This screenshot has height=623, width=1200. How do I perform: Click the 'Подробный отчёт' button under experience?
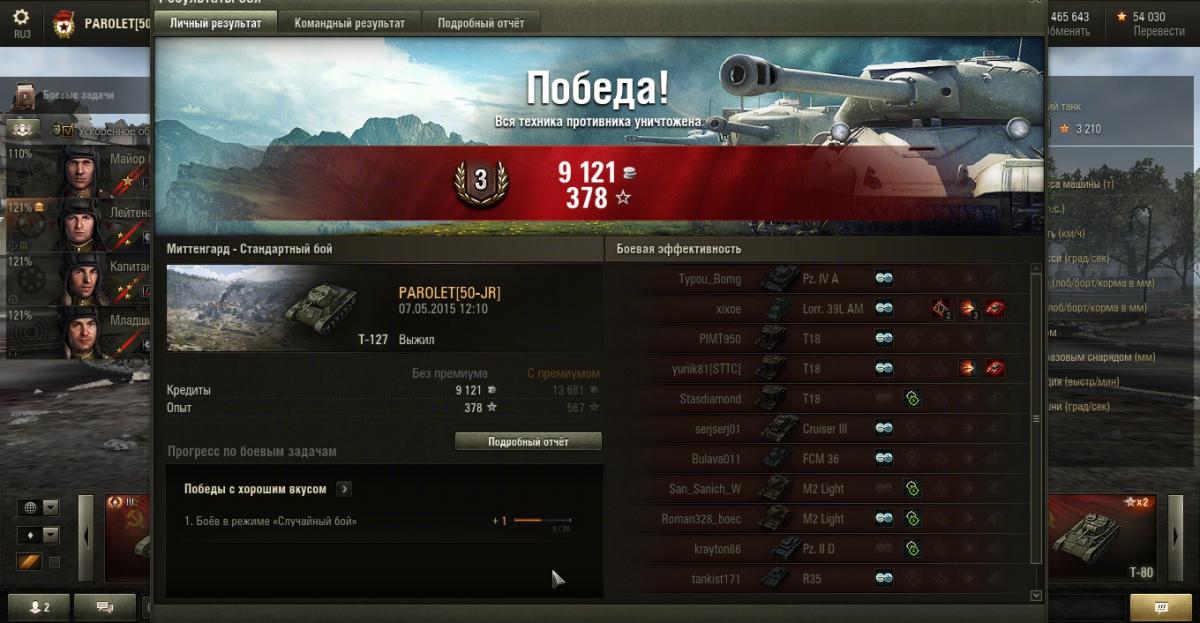coord(528,441)
